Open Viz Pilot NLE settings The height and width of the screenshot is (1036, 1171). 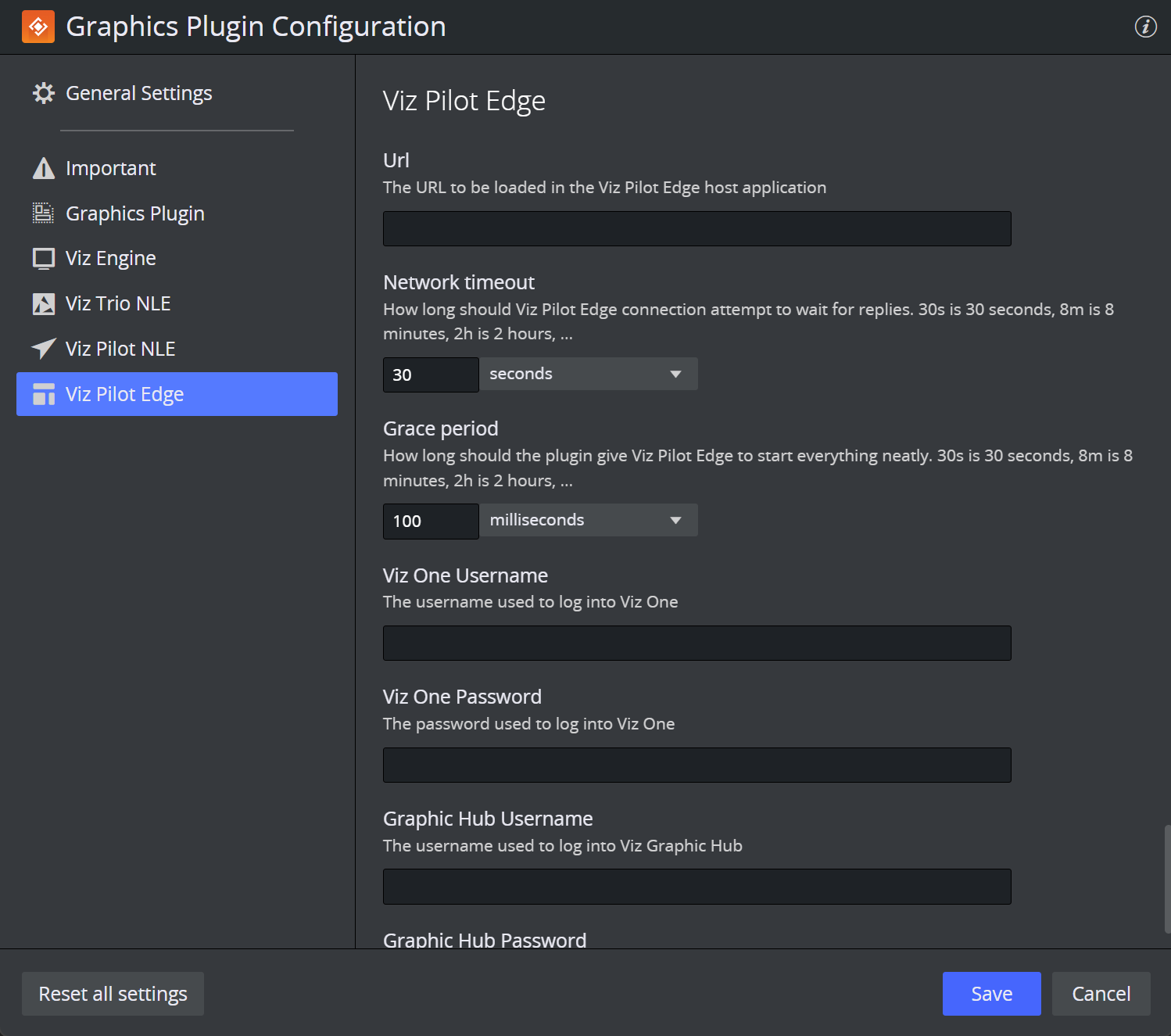(120, 349)
